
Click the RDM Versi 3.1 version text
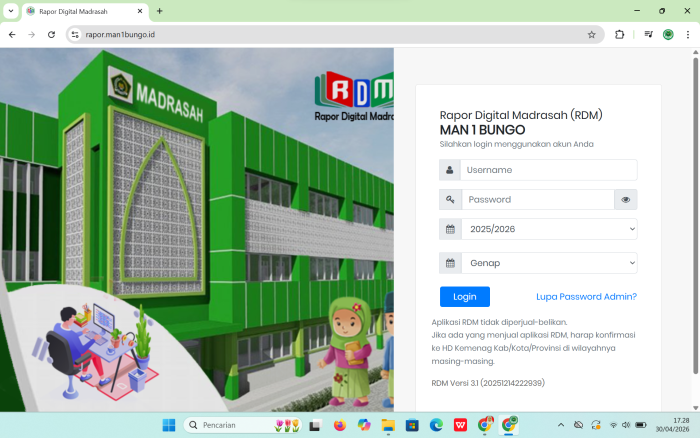click(488, 383)
